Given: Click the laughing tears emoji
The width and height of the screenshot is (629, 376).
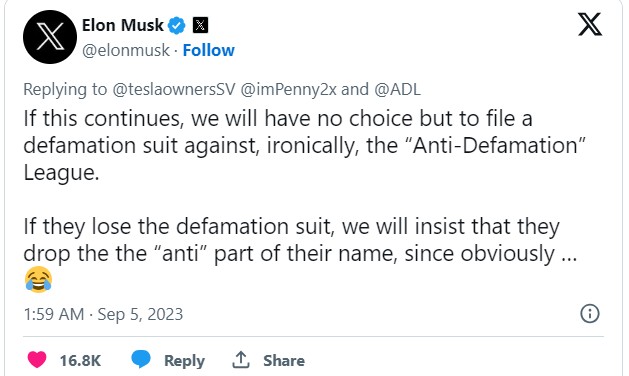Looking at the screenshot, I should click(x=39, y=279).
